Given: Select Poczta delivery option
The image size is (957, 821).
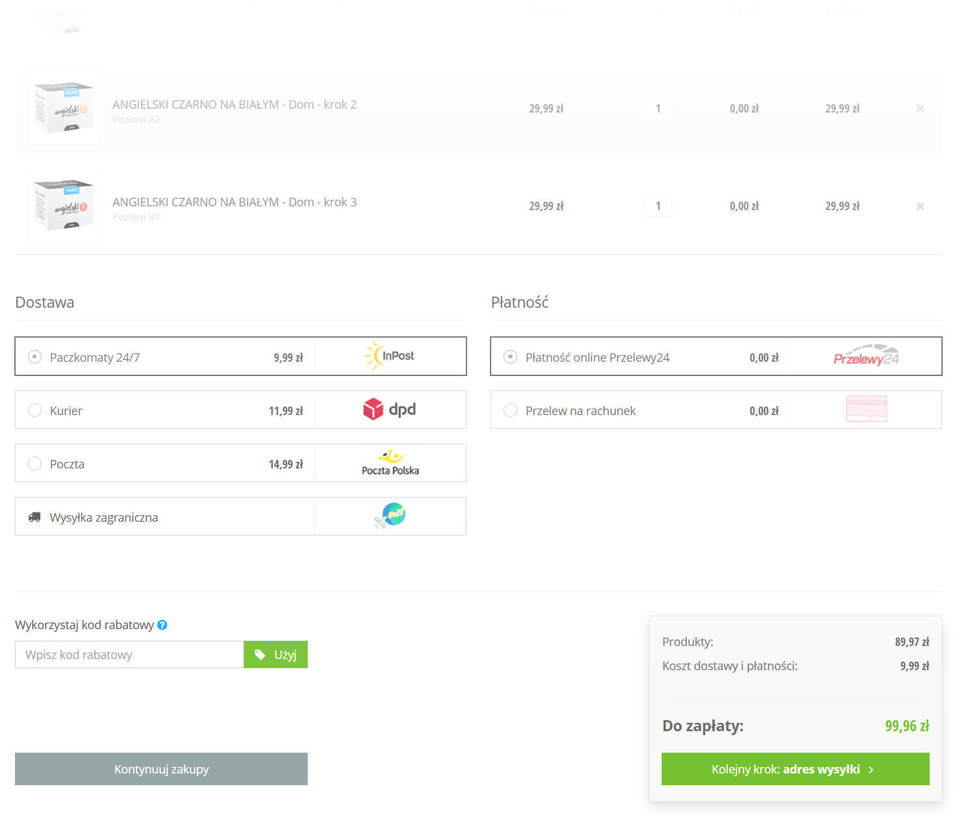Looking at the screenshot, I should click(x=35, y=464).
